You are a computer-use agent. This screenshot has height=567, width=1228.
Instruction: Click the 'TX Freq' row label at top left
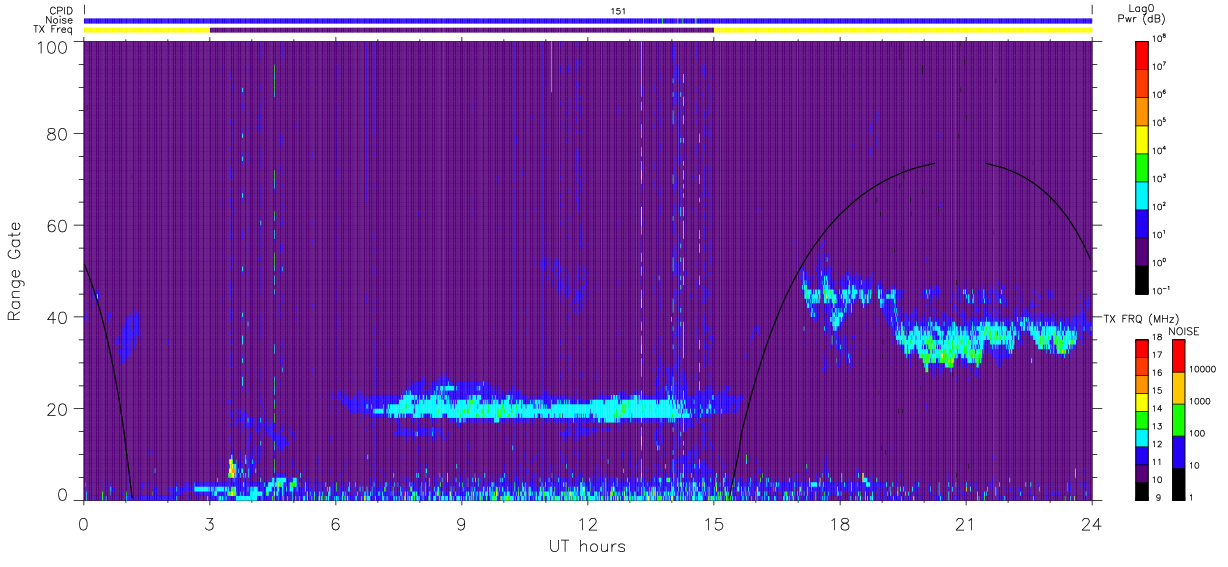pyautogui.click(x=54, y=30)
